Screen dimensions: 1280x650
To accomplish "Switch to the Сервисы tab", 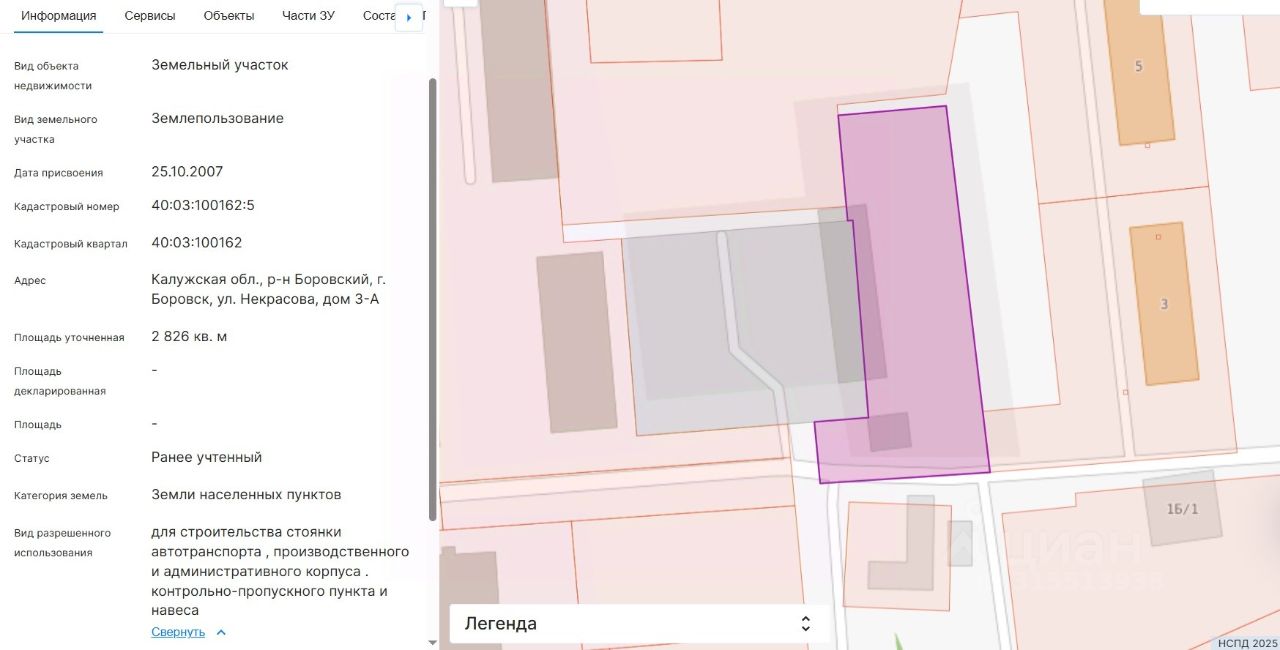I will 150,16.
